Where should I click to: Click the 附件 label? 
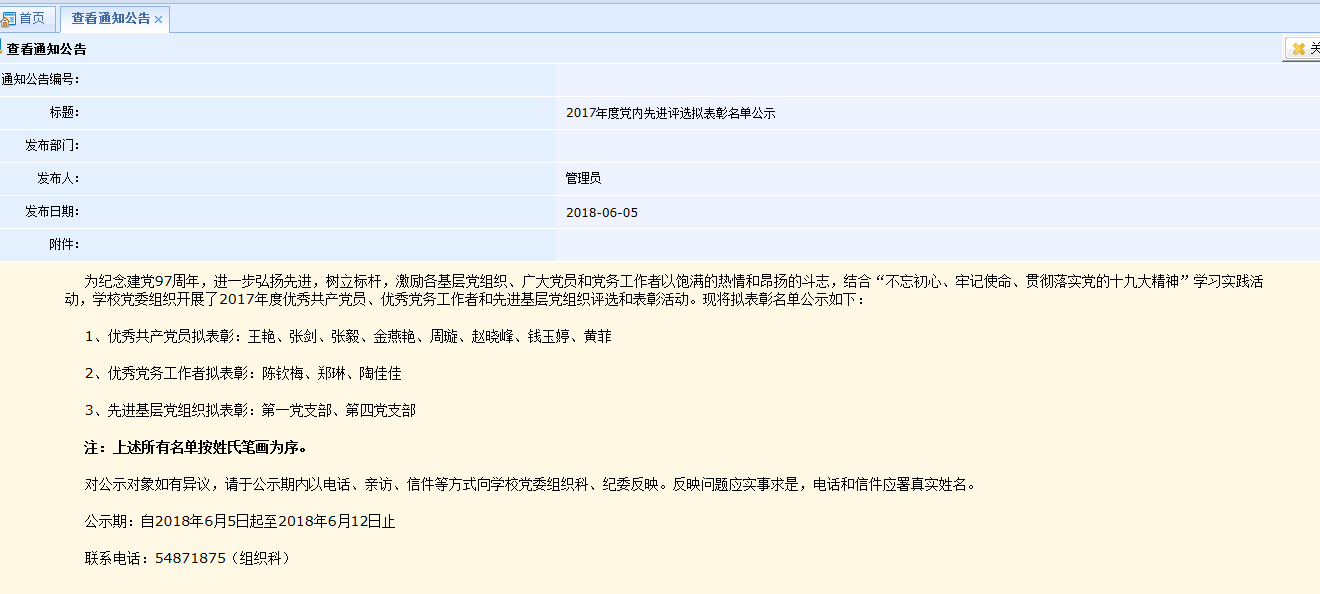pyautogui.click(x=64, y=245)
